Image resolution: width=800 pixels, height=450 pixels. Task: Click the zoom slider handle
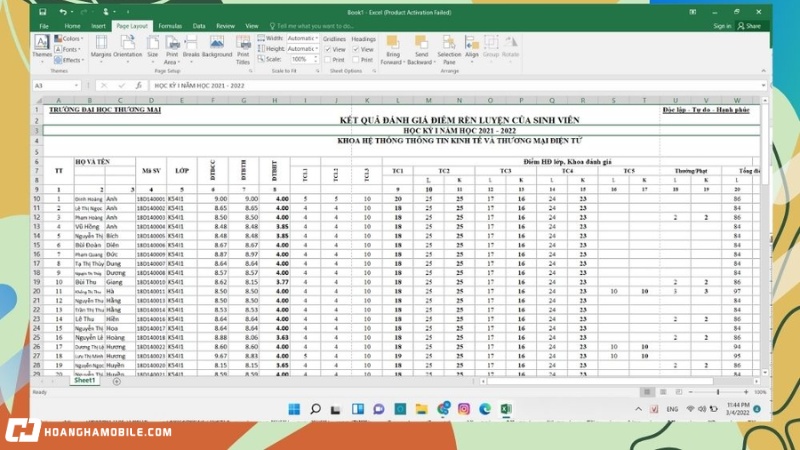click(x=718, y=392)
